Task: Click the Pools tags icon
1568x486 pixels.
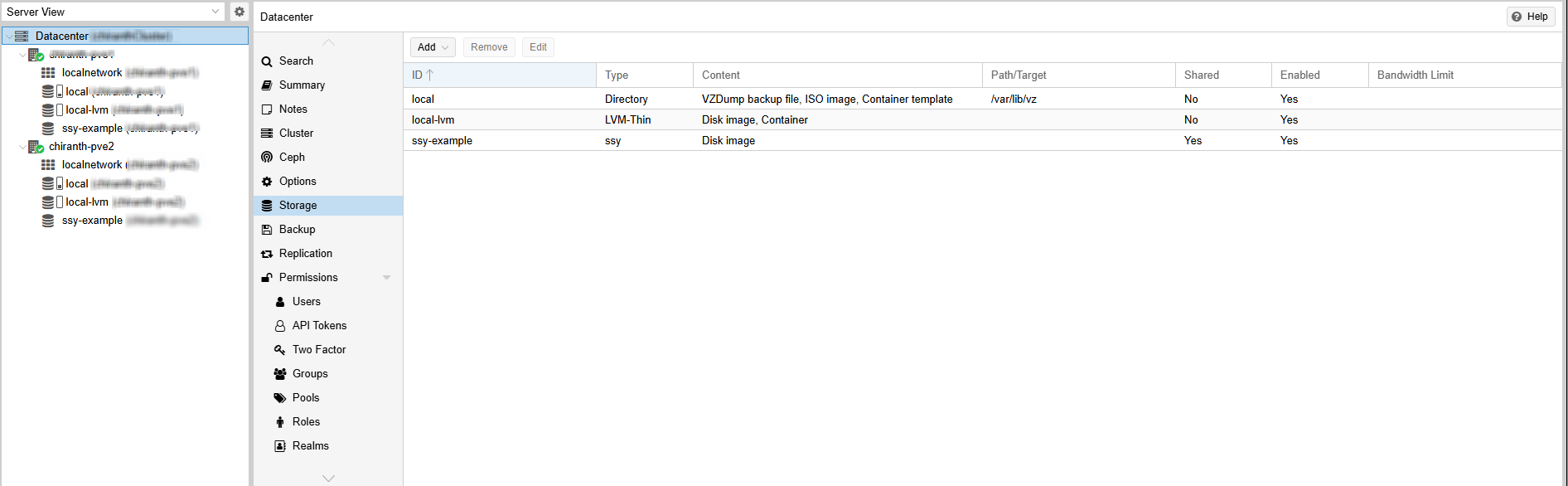Action: tap(280, 398)
